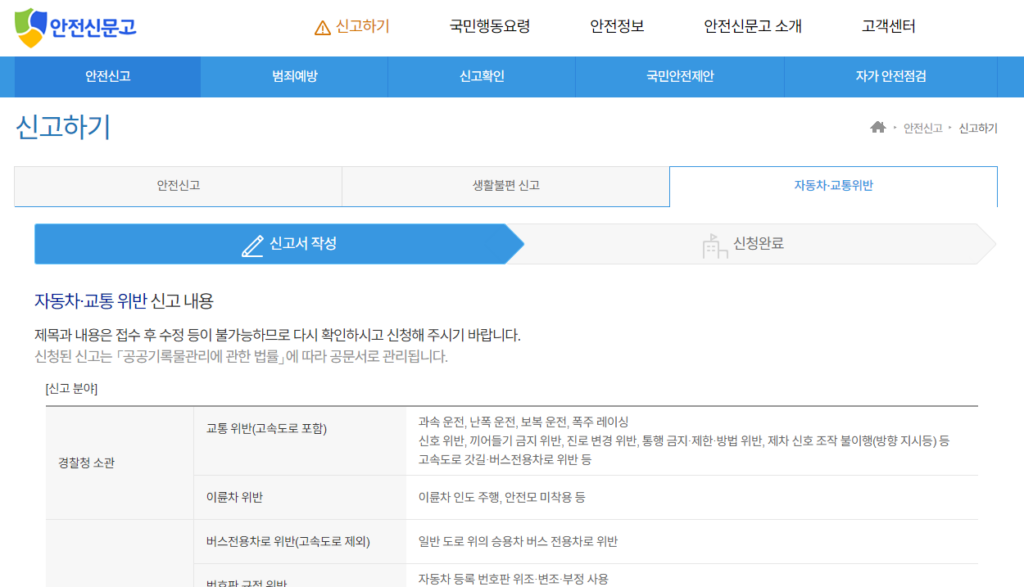Click the 신호 위반, 끼어들기 금지 위반 line
Image resolution: width=1024 pixels, height=587 pixels.
tap(684, 441)
